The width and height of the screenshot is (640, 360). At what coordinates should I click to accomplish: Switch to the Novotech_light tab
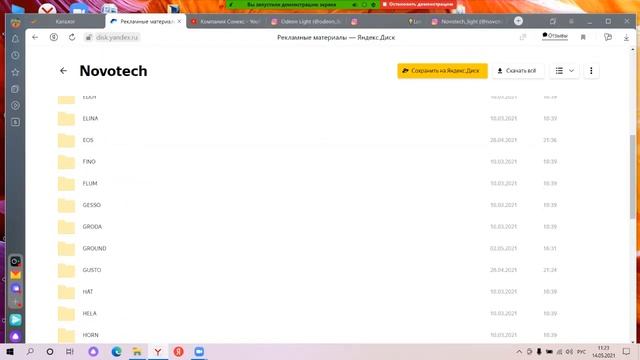tap(468, 21)
